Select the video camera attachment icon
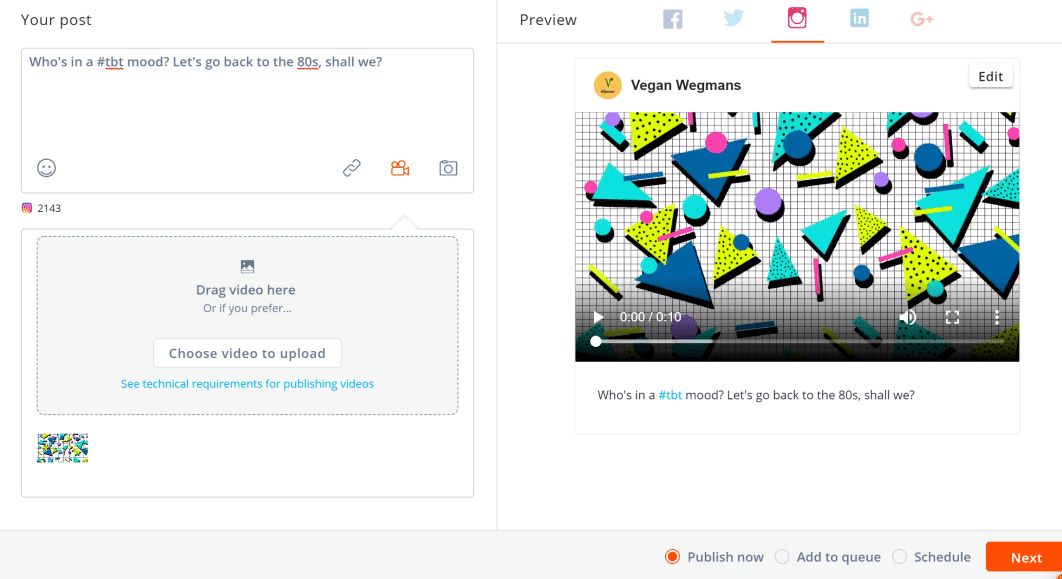Image resolution: width=1062 pixels, height=579 pixels. (x=400, y=168)
